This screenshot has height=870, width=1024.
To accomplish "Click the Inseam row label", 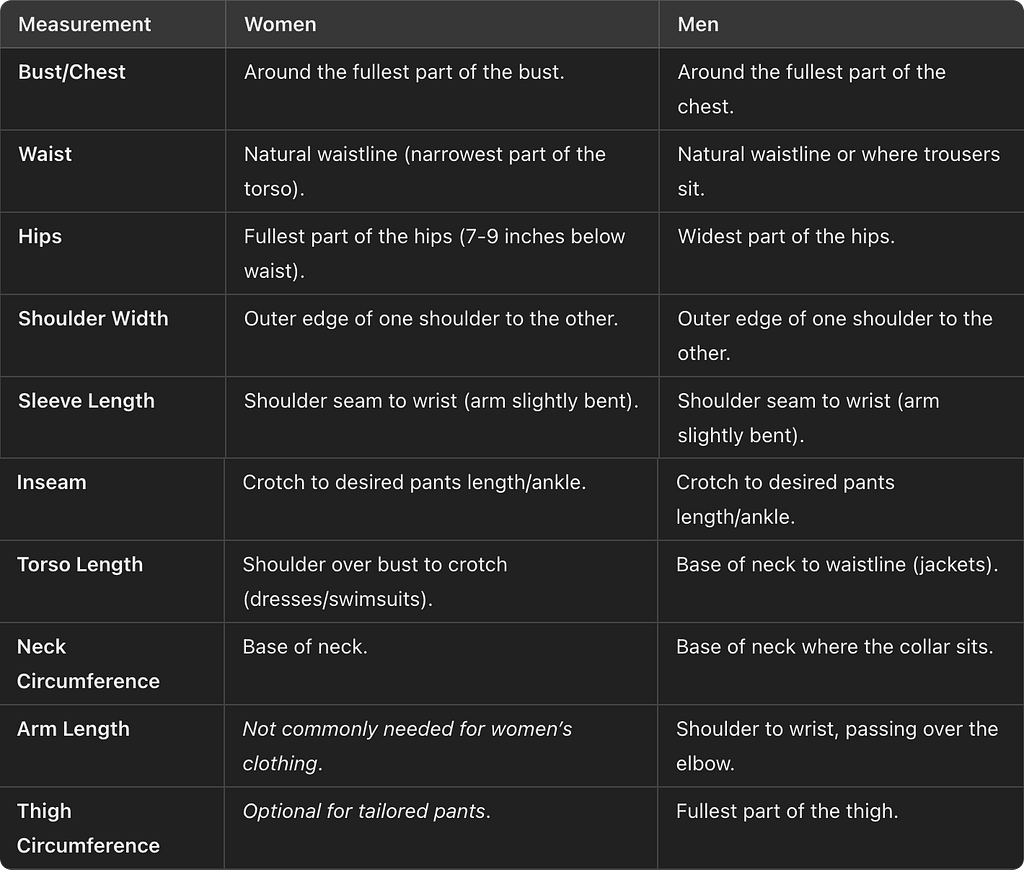I will click(x=52, y=483).
